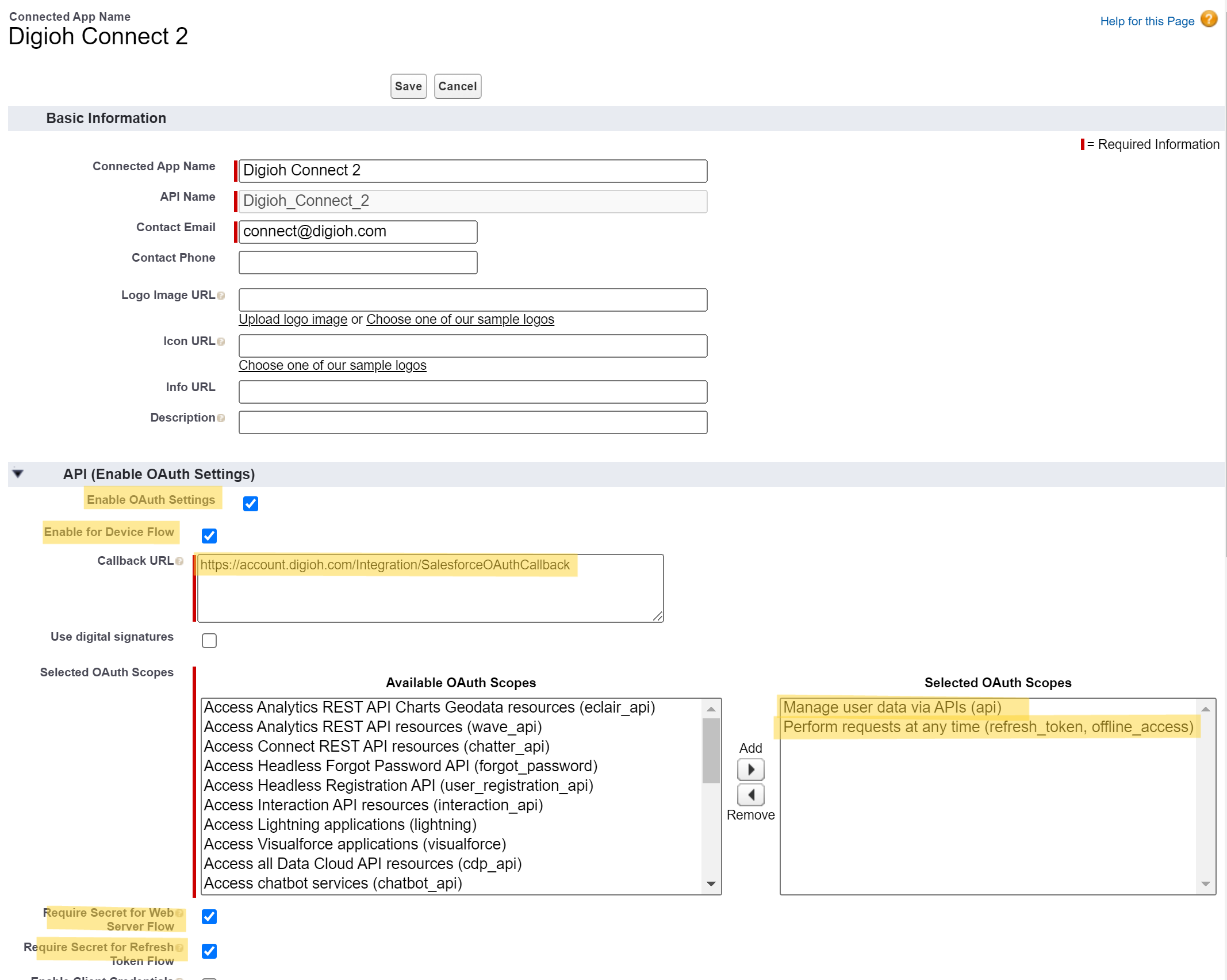Click the Remove arrow under Add

click(x=750, y=795)
